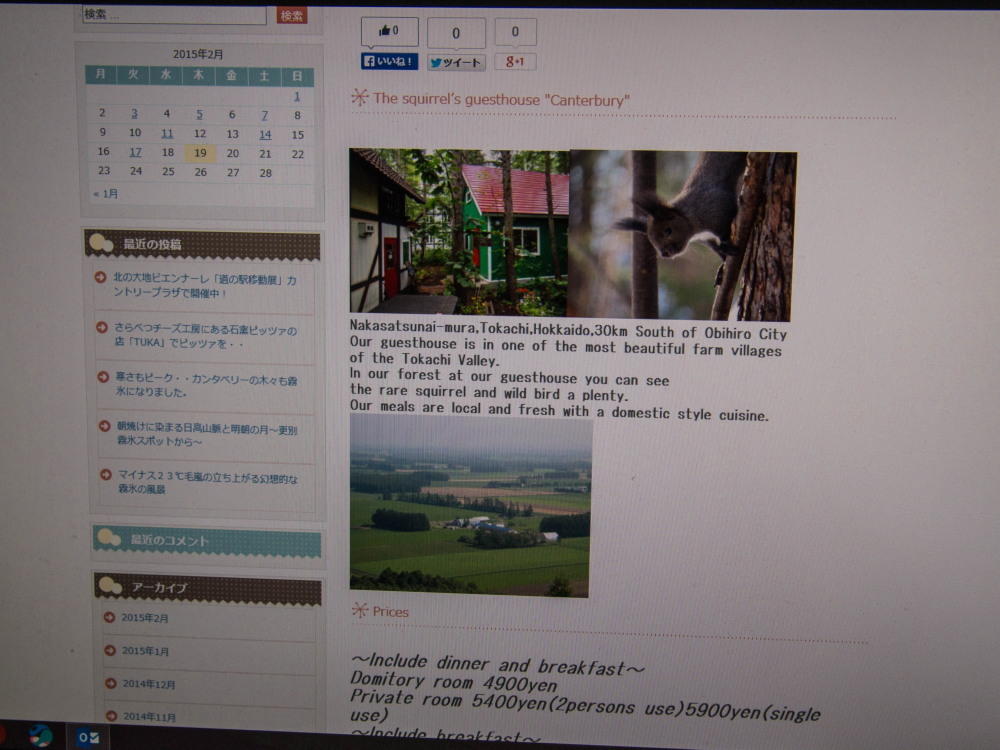
Task: Click the squirrel on tree photo
Action: click(681, 236)
